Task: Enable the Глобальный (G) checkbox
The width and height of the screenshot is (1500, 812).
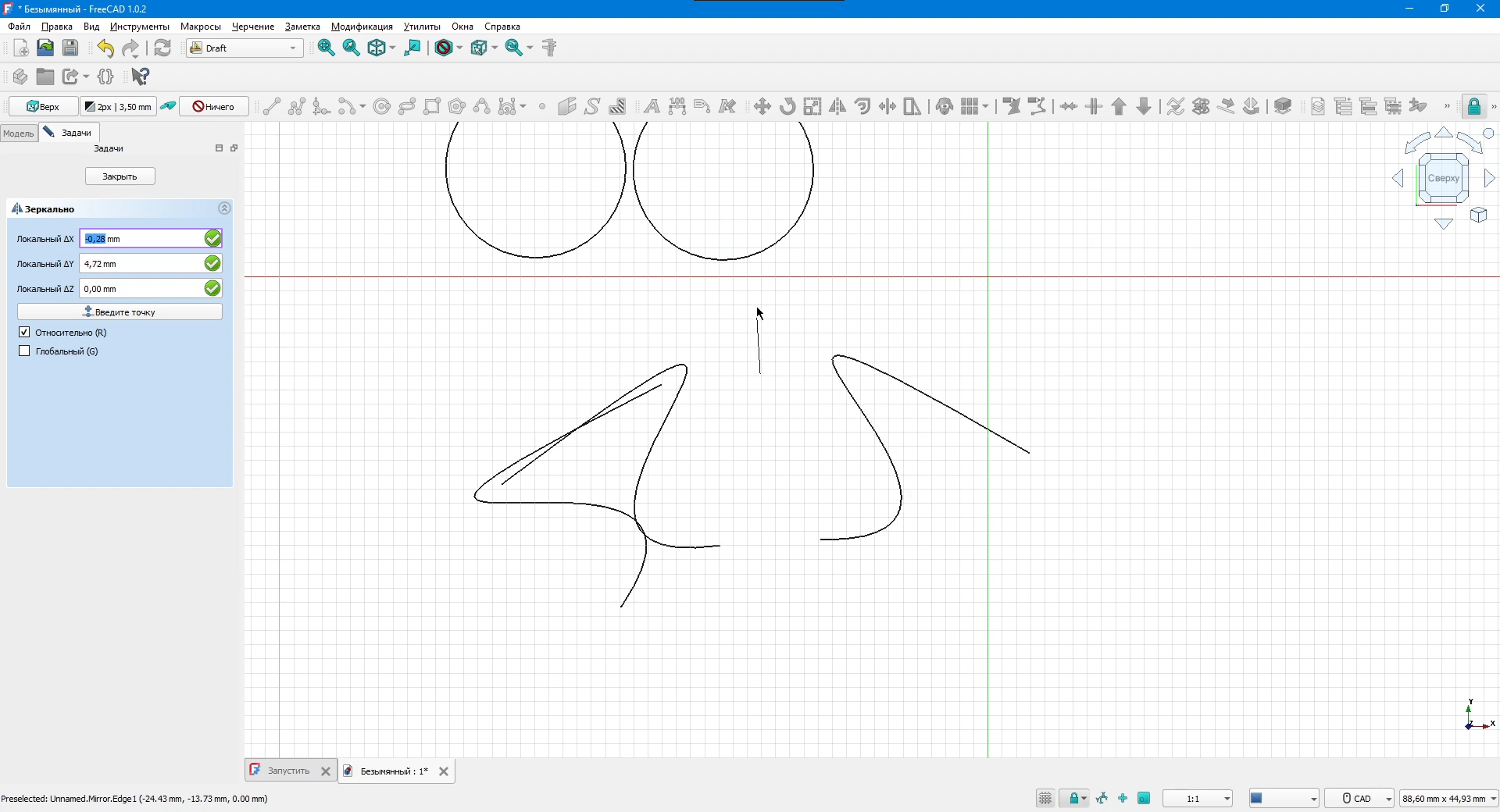Action: (25, 351)
